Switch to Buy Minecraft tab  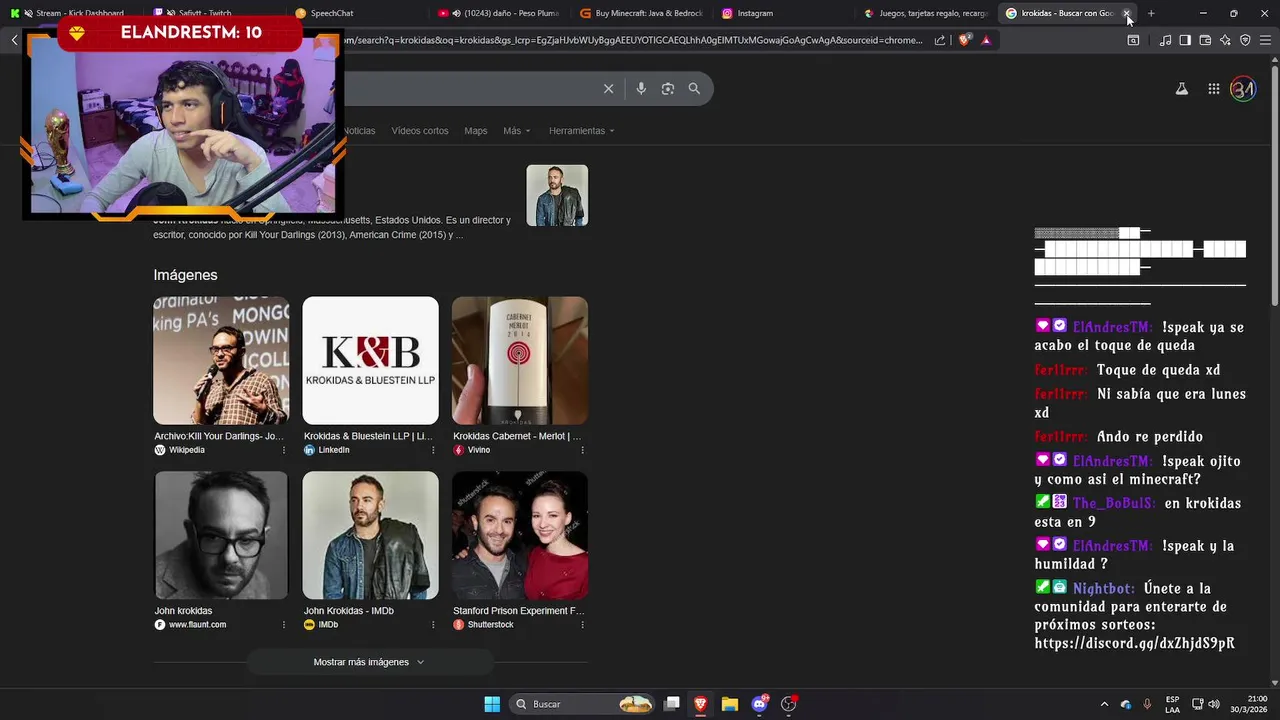pos(640,13)
